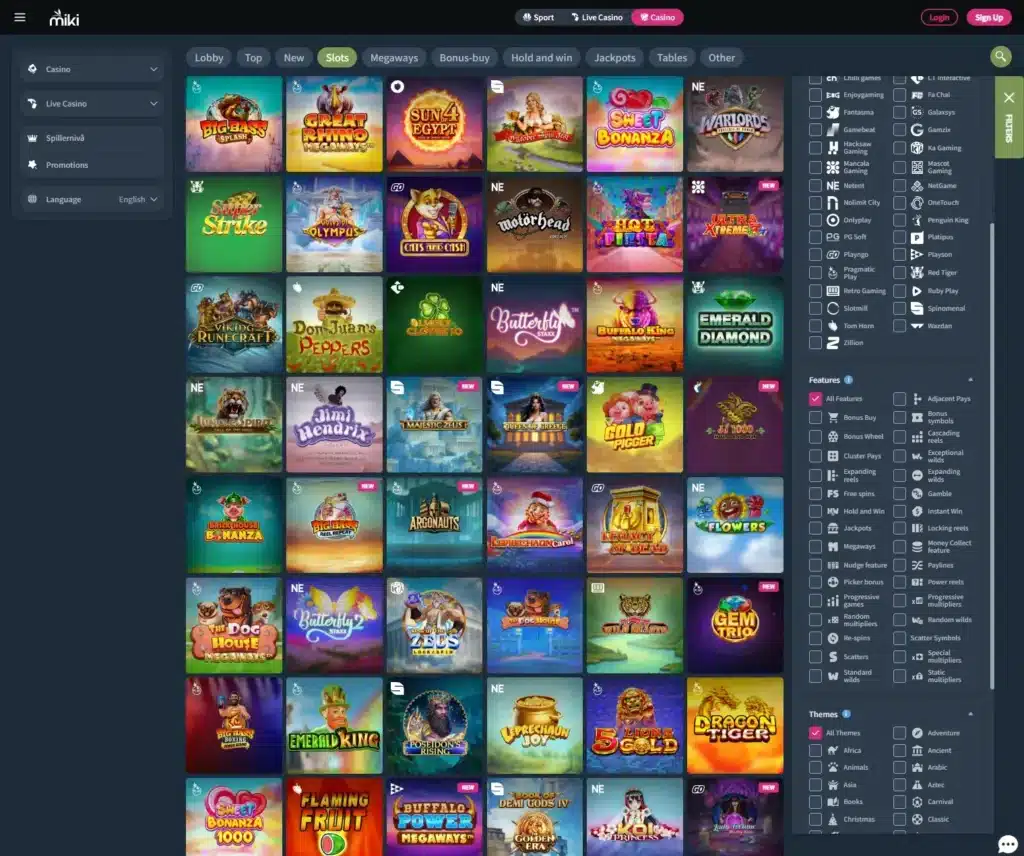Click the miki logo
The width and height of the screenshot is (1024, 856).
pyautogui.click(x=64, y=18)
